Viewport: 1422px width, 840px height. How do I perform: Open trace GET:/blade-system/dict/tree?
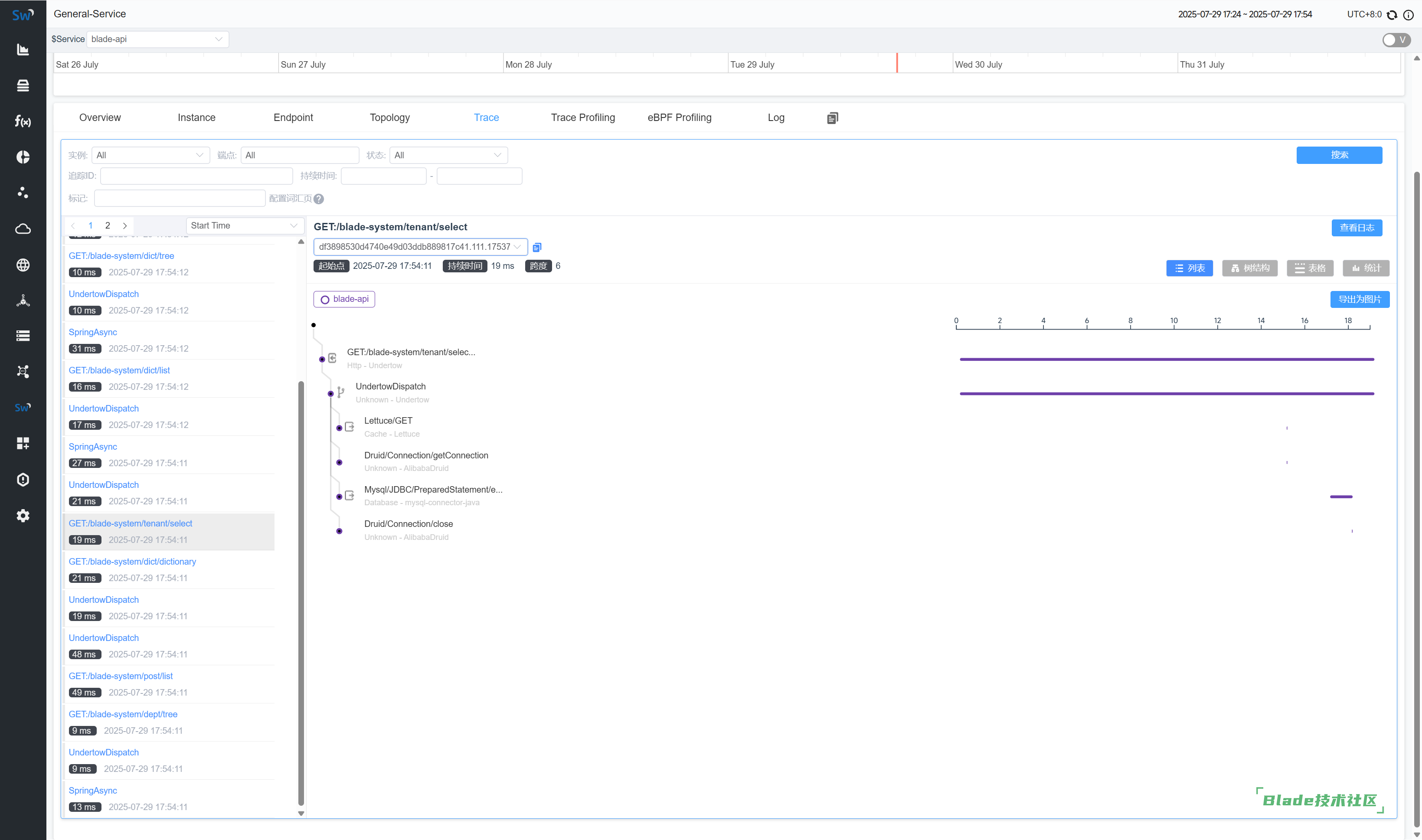(x=121, y=256)
